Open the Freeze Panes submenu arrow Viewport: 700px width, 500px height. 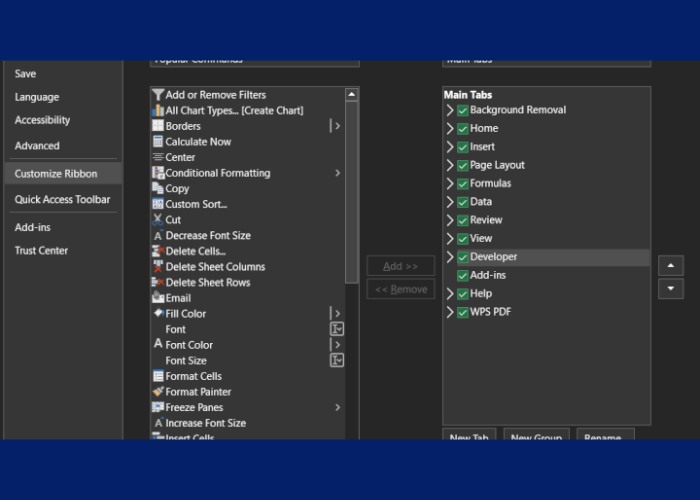click(338, 407)
